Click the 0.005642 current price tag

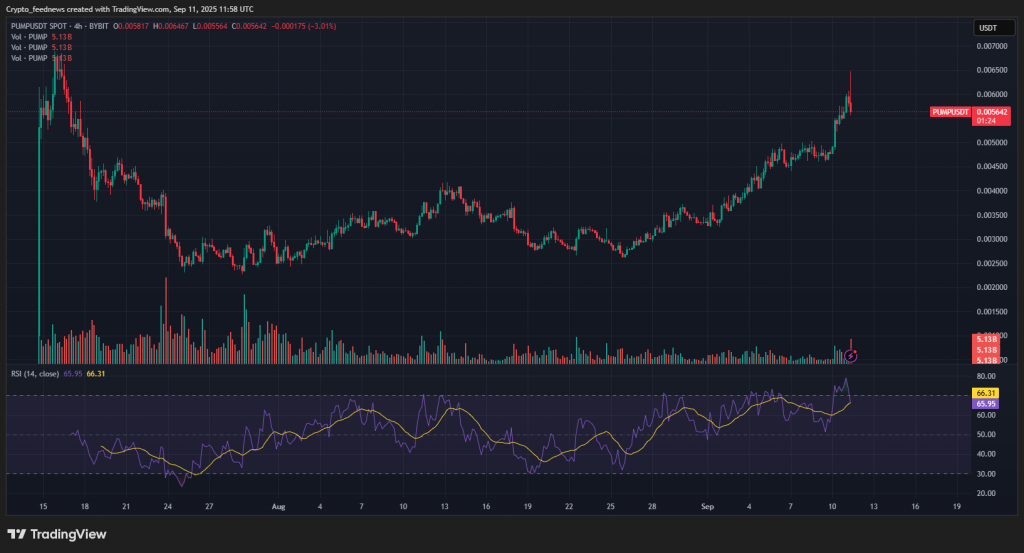pyautogui.click(x=993, y=112)
